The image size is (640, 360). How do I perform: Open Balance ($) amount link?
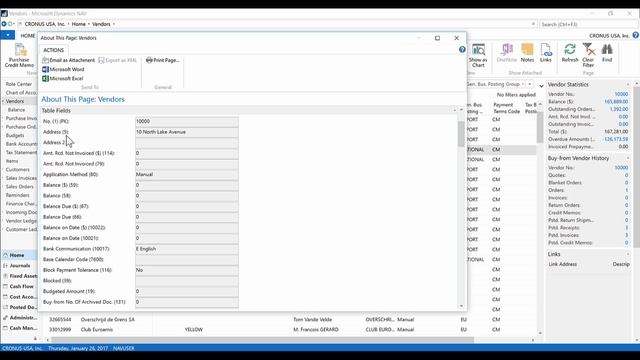pyautogui.click(x=616, y=102)
